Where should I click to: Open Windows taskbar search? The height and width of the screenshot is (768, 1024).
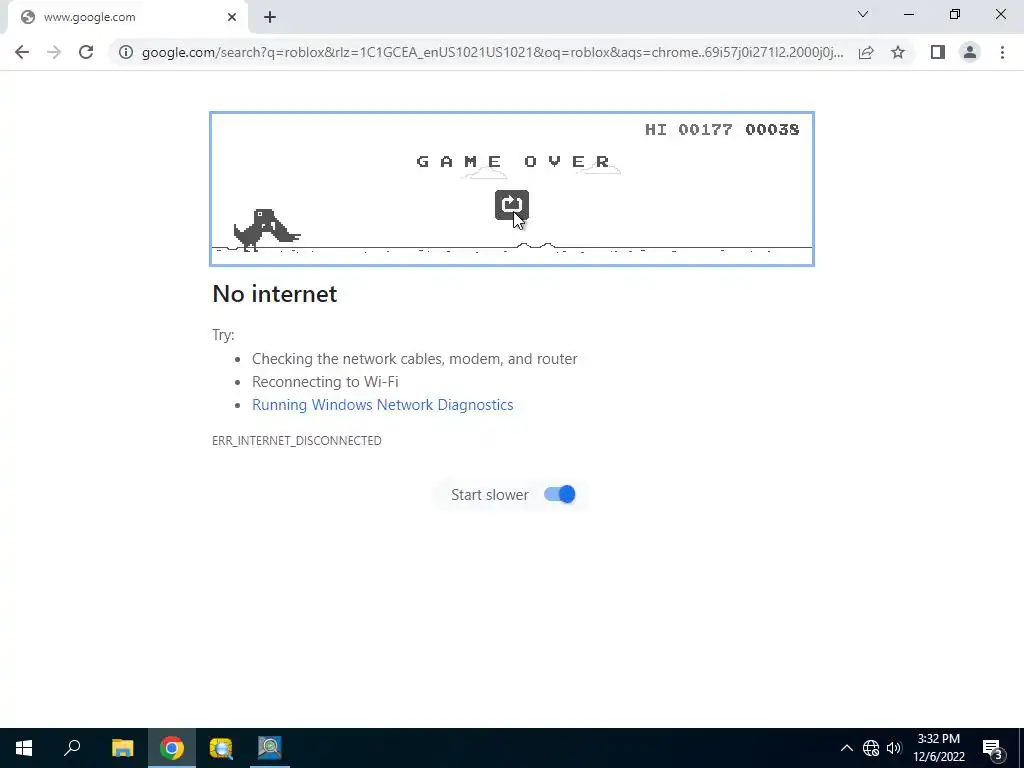click(72, 748)
